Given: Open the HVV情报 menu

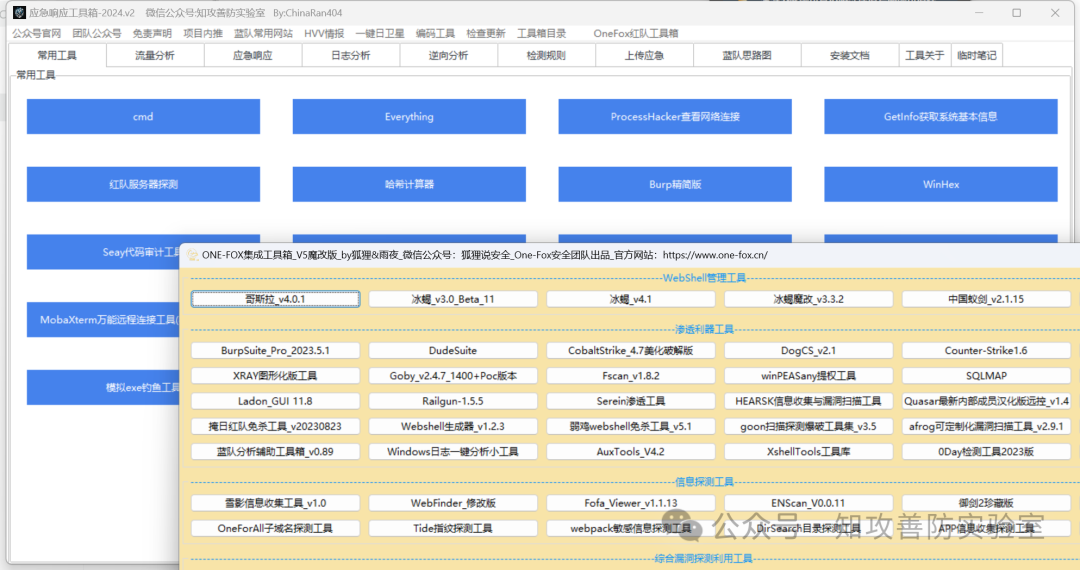Looking at the screenshot, I should point(324,33).
